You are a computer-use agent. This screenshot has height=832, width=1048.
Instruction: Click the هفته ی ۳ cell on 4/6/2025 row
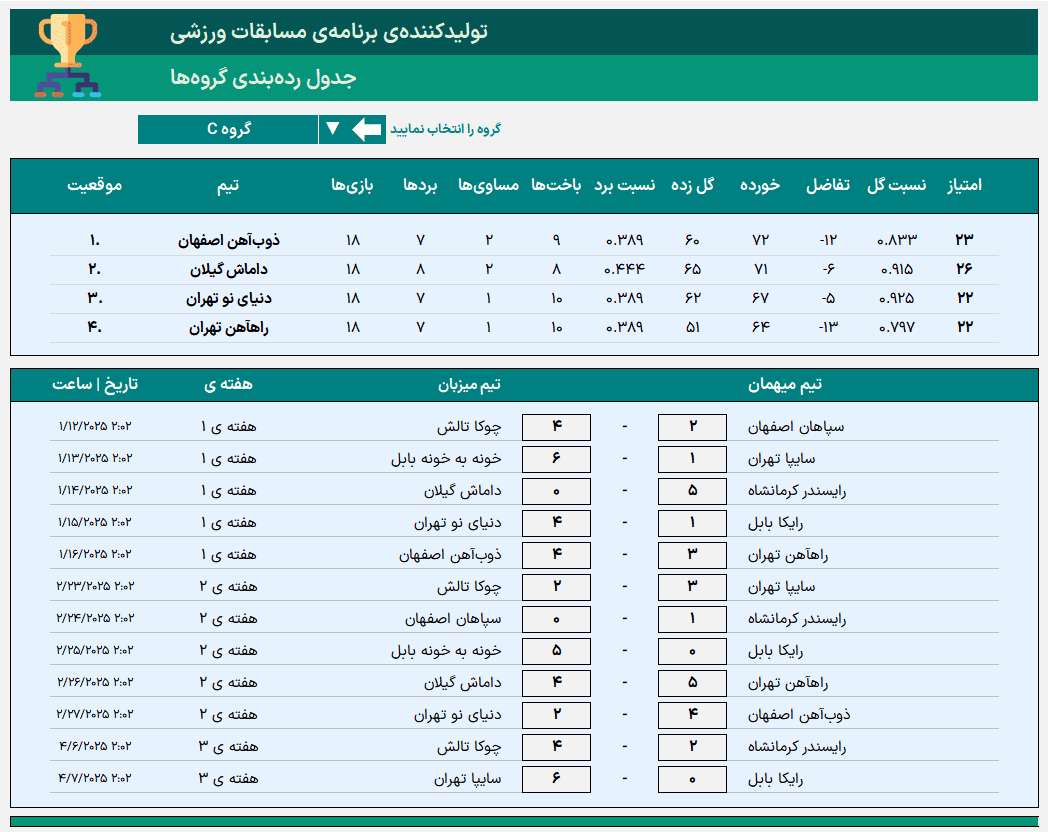tap(228, 747)
